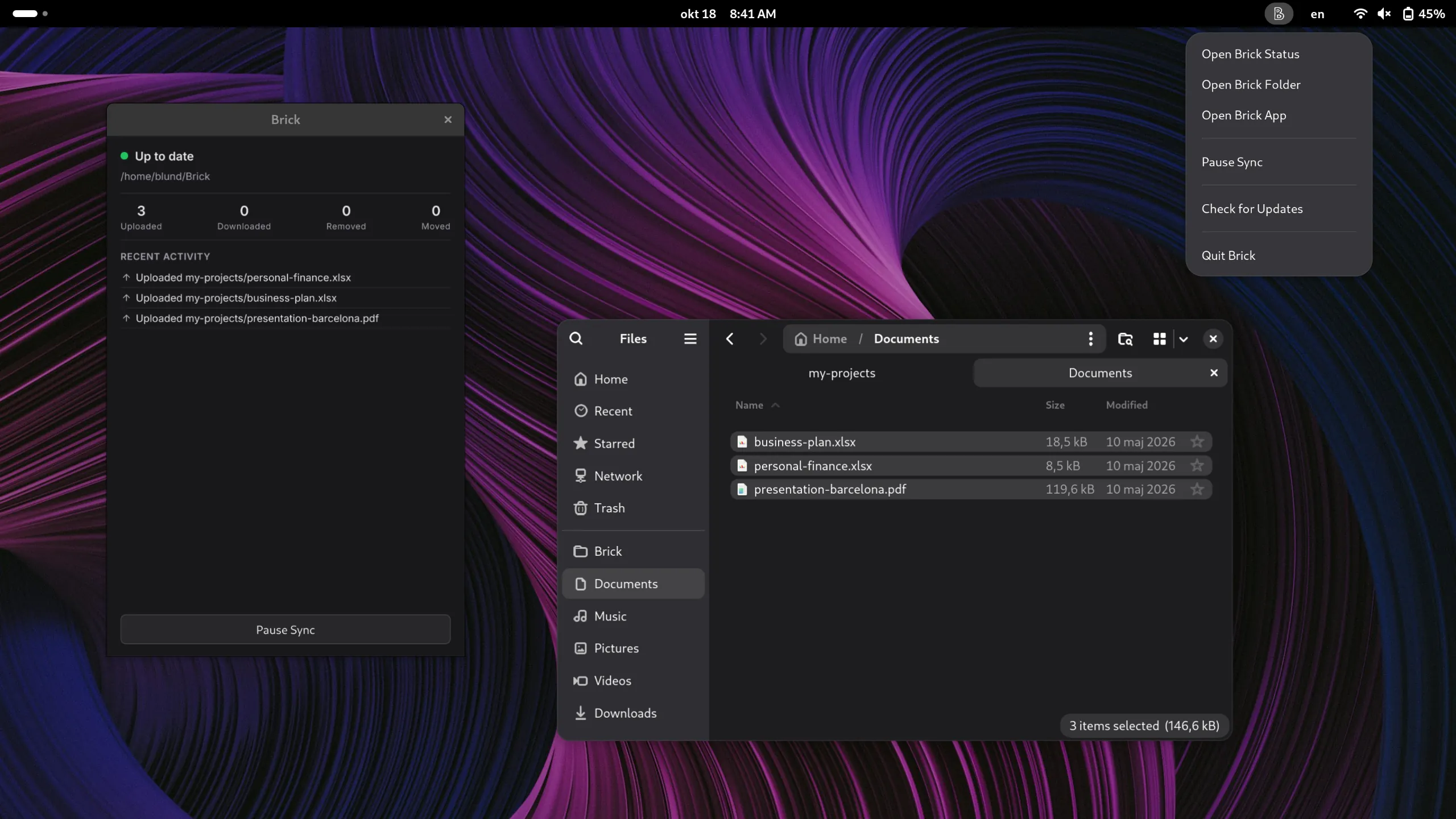The width and height of the screenshot is (1456, 819).
Task: Click uploaded business-plan.xlsx activity entry
Action: [286, 298]
